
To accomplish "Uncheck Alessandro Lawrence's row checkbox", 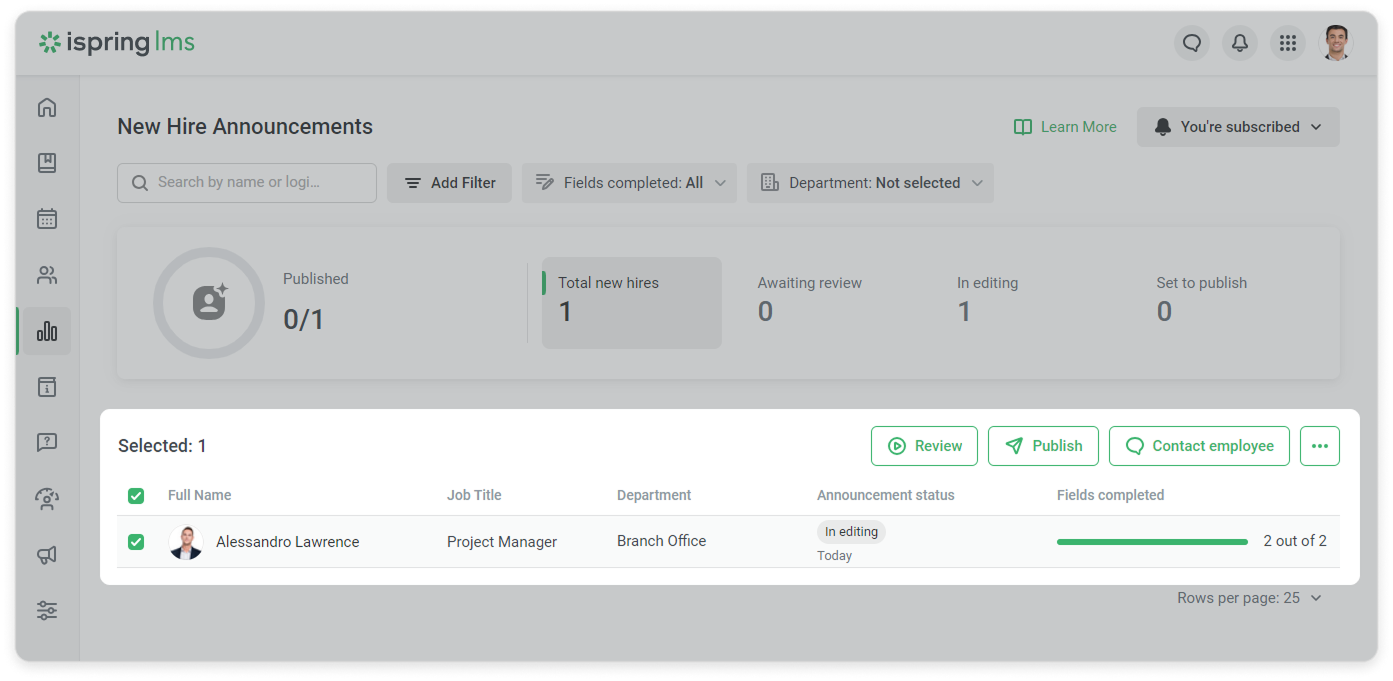I will [x=136, y=542].
